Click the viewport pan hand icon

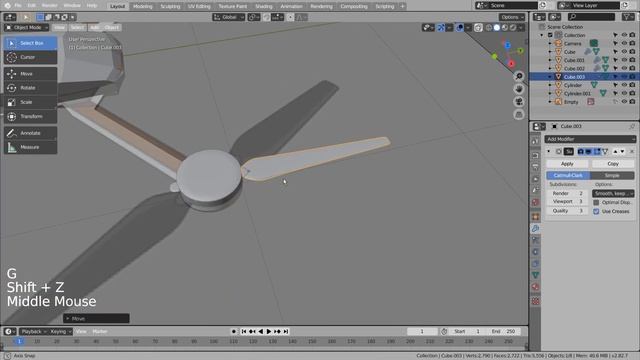pyautogui.click(x=519, y=89)
